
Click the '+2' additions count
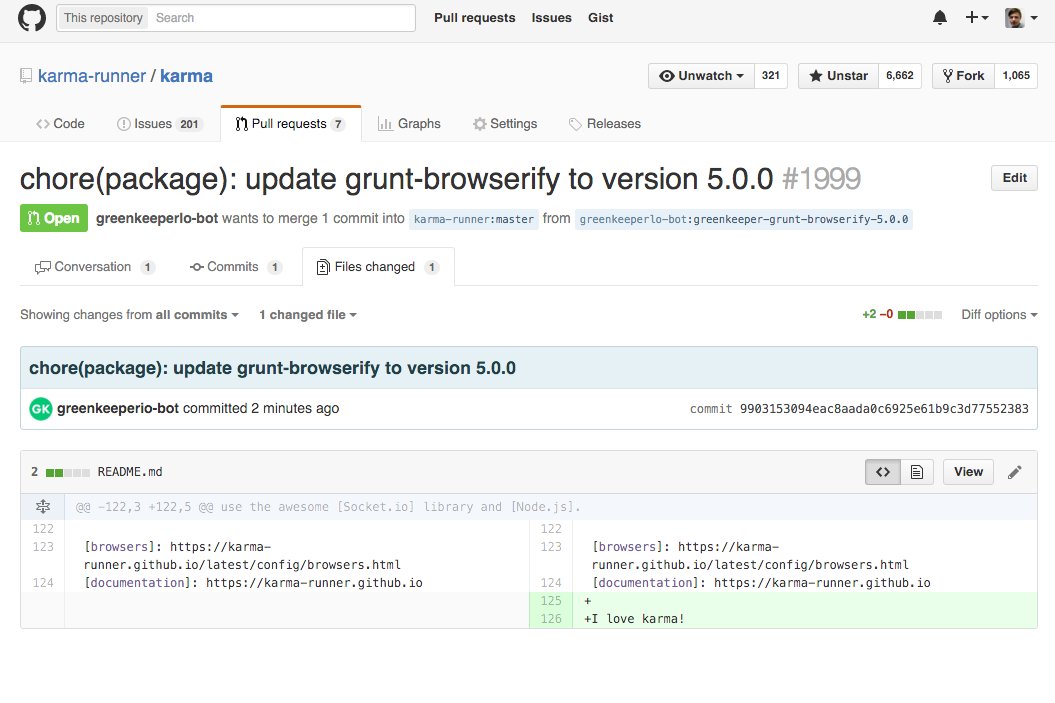pyautogui.click(x=869, y=315)
